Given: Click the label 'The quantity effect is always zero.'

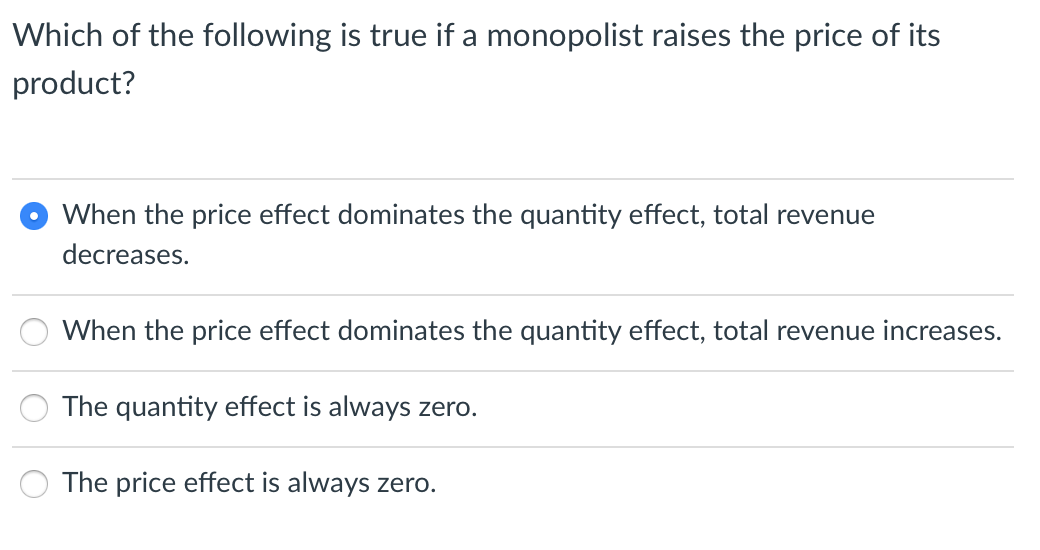Looking at the screenshot, I should pyautogui.click(x=270, y=407).
